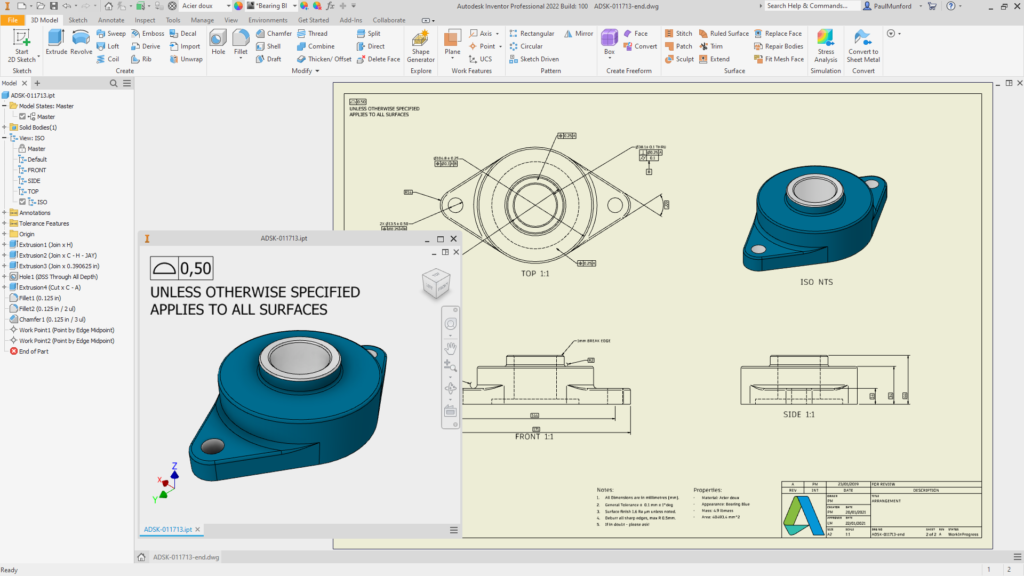The image size is (1024, 576).
Task: Select the Extrude tool
Action: coord(56,42)
